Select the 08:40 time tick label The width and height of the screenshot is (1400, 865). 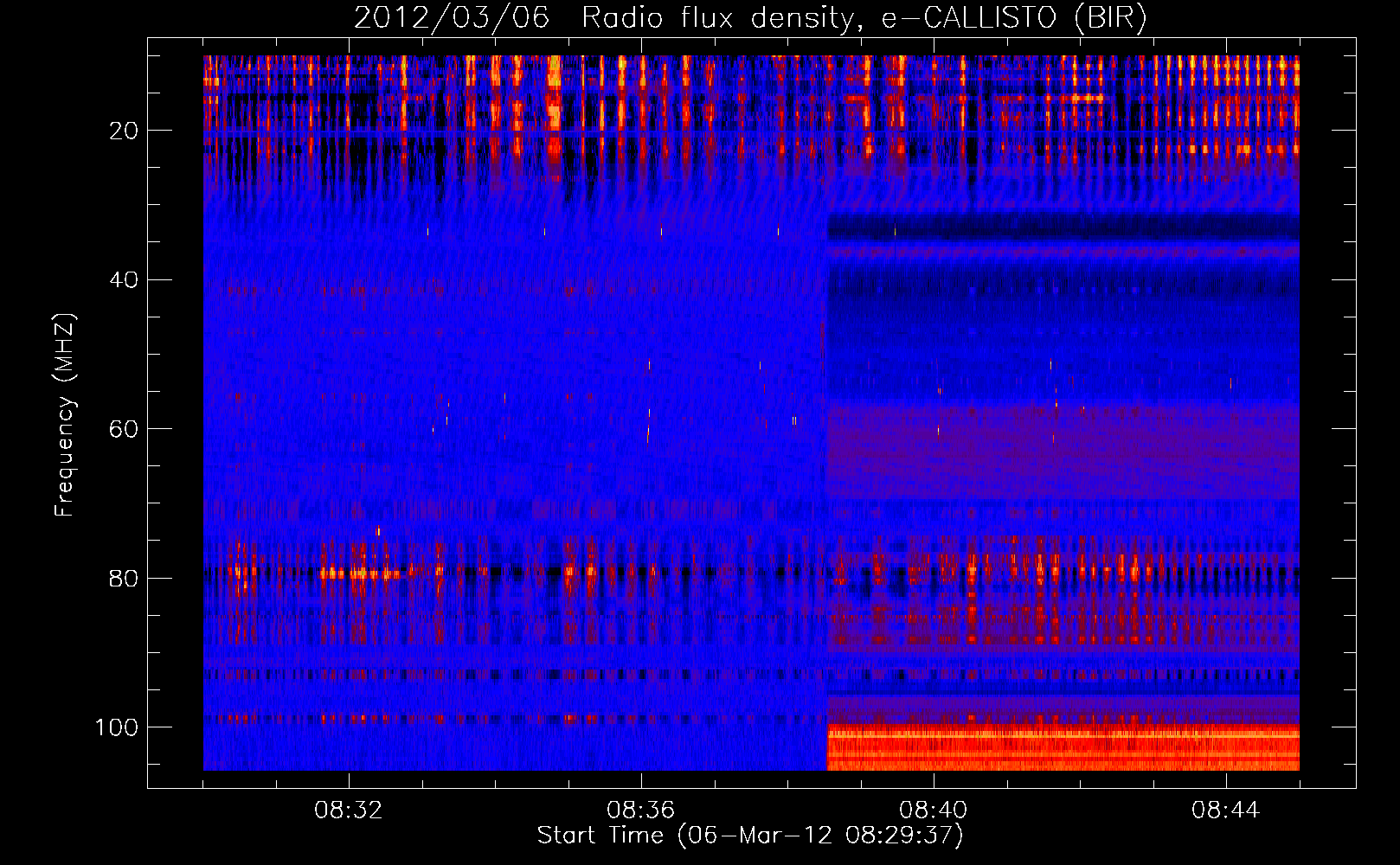[934, 811]
